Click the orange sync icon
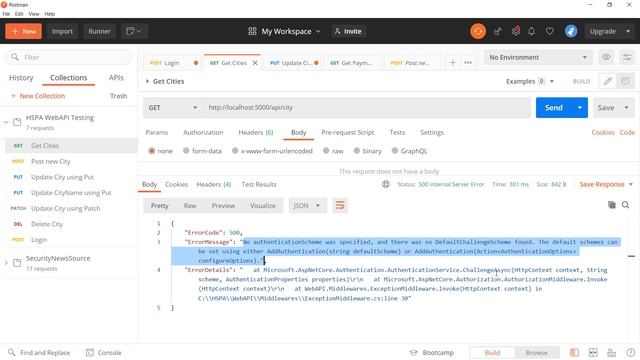 tap(478, 31)
